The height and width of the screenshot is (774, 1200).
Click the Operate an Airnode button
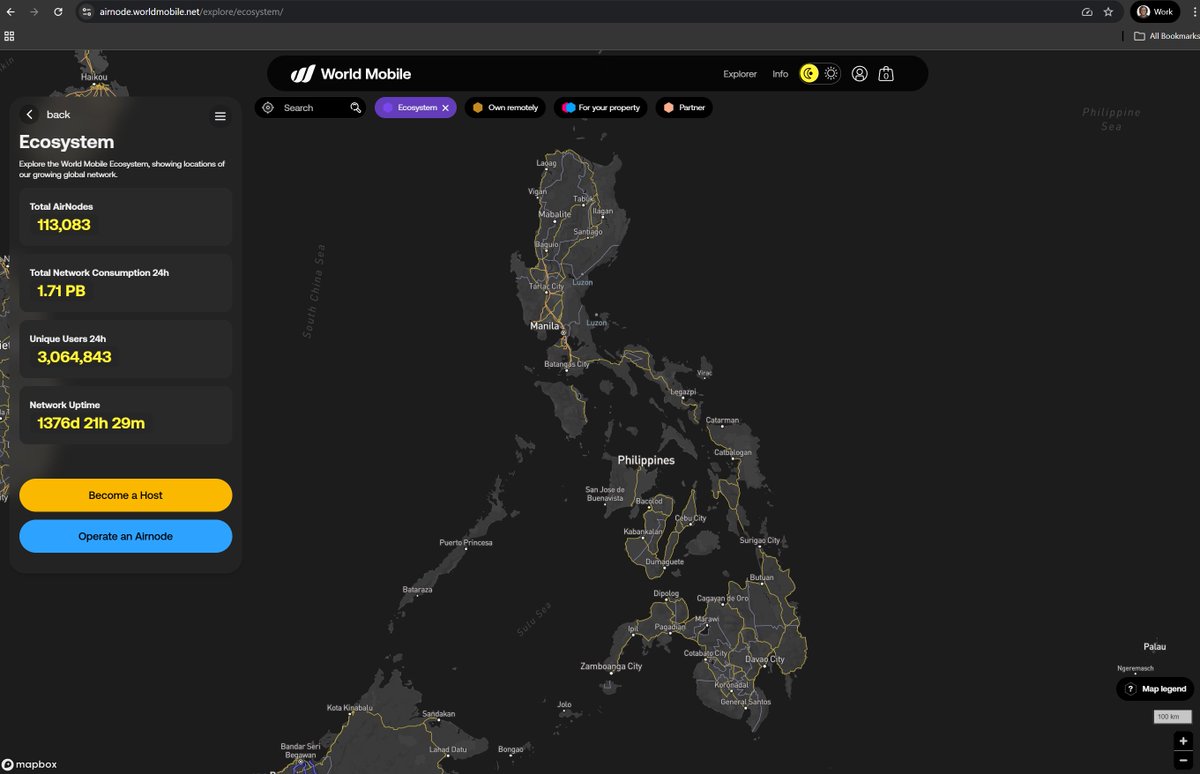pyautogui.click(x=126, y=536)
